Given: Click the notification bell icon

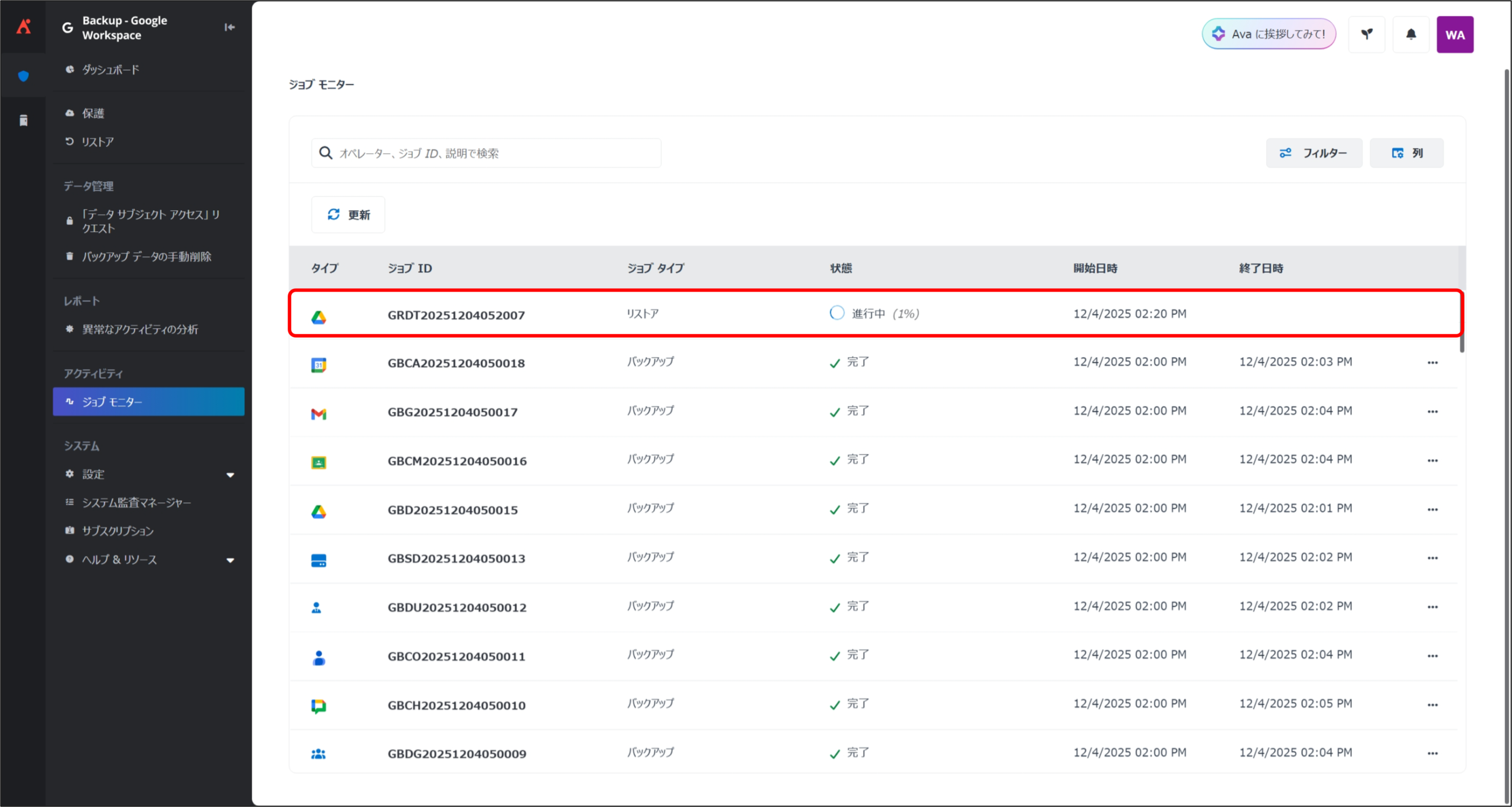Looking at the screenshot, I should 1410,34.
